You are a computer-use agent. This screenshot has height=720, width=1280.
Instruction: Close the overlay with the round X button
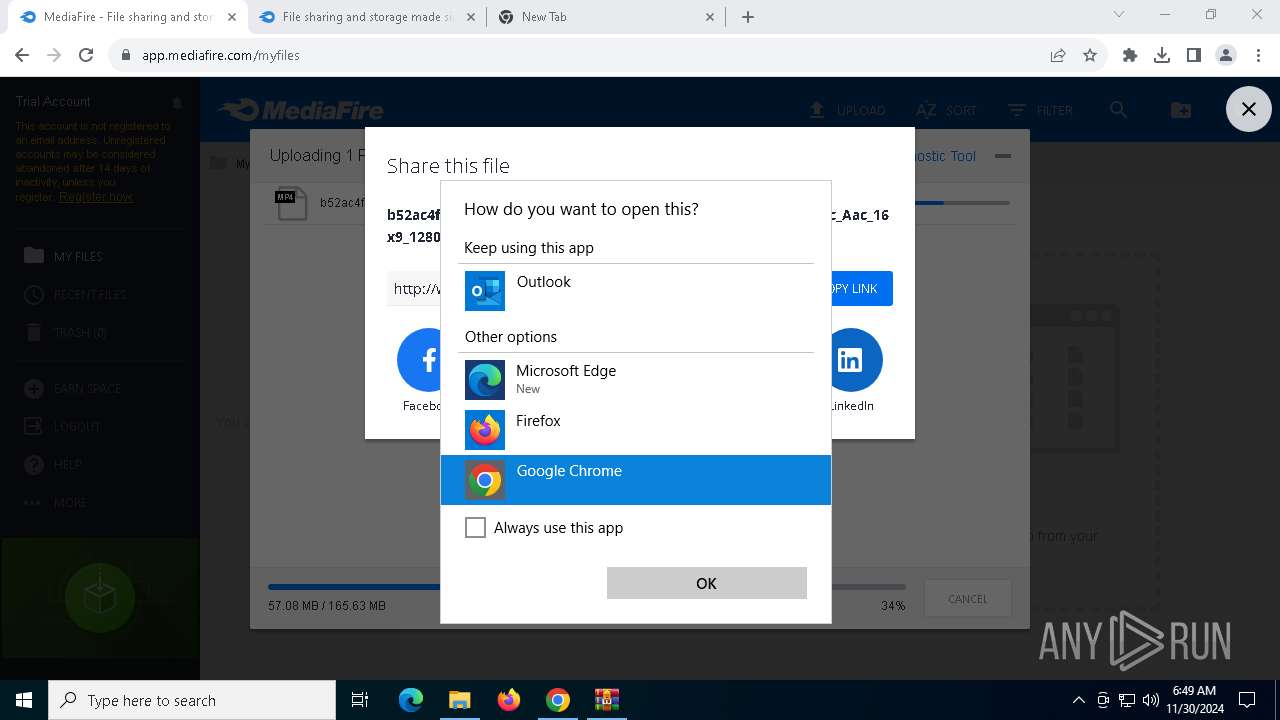click(x=1248, y=109)
